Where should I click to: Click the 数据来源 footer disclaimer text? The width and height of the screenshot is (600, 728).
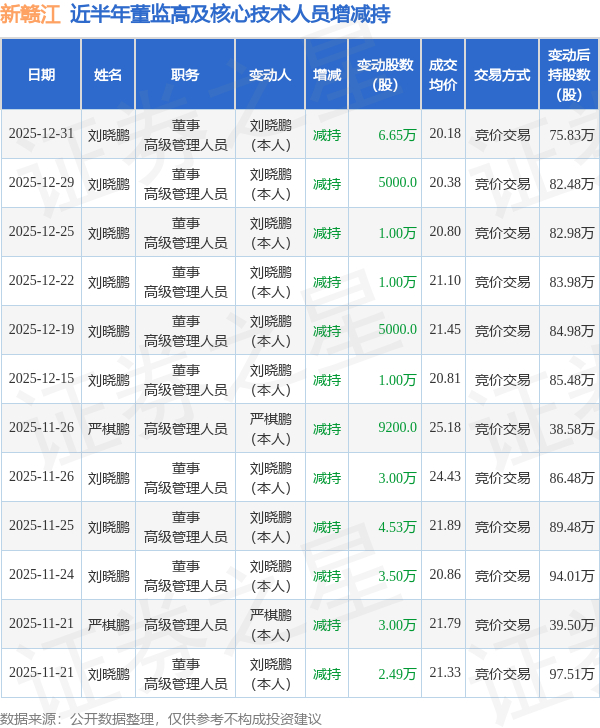[161, 719]
